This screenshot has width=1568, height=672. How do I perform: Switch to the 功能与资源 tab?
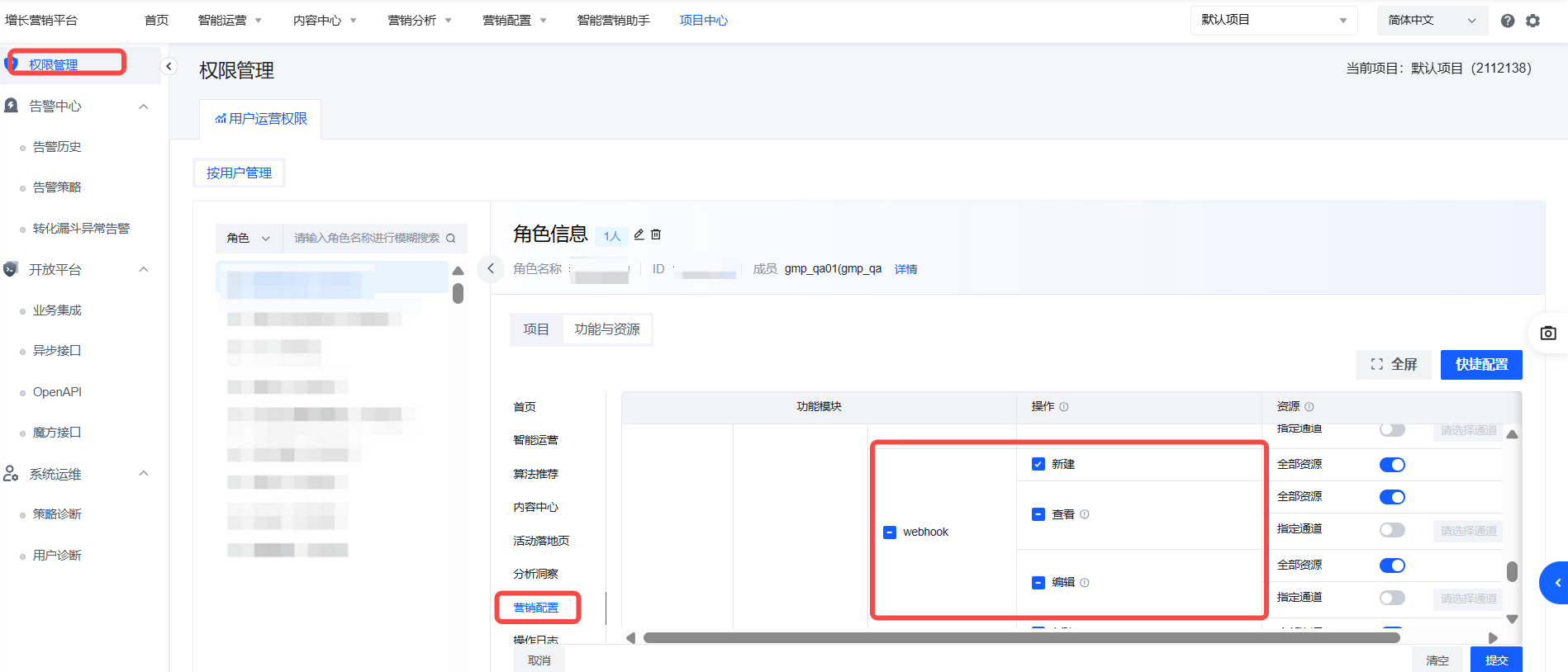(607, 329)
